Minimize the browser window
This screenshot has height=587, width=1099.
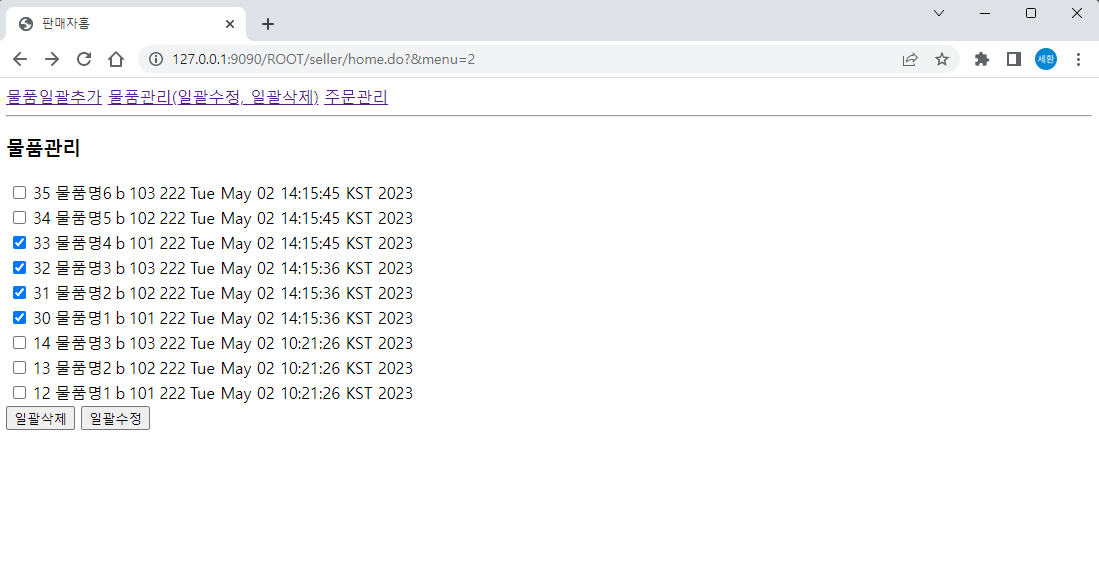pos(985,13)
